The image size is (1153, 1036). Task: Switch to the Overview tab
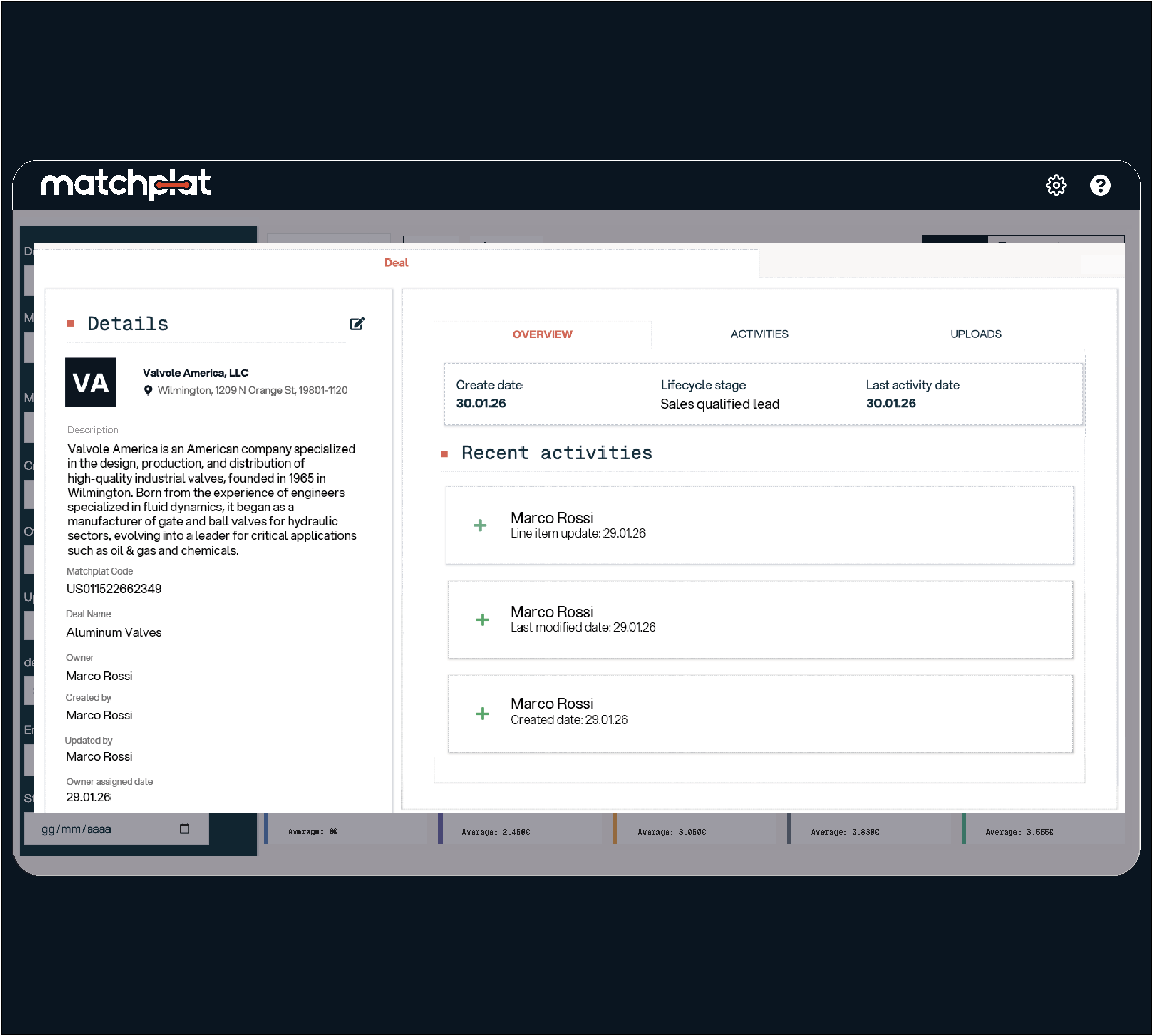coord(542,334)
